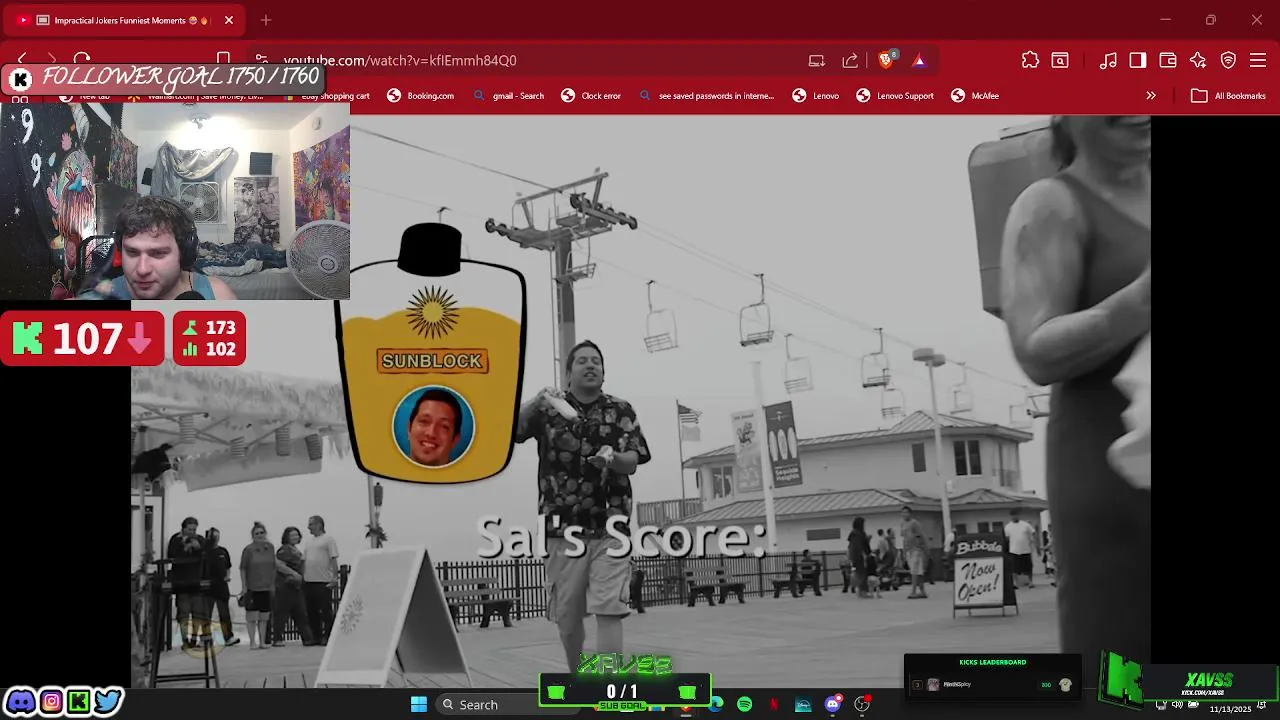Open Brave Shields lion icon
The width and height of the screenshot is (1280, 720).
(886, 60)
